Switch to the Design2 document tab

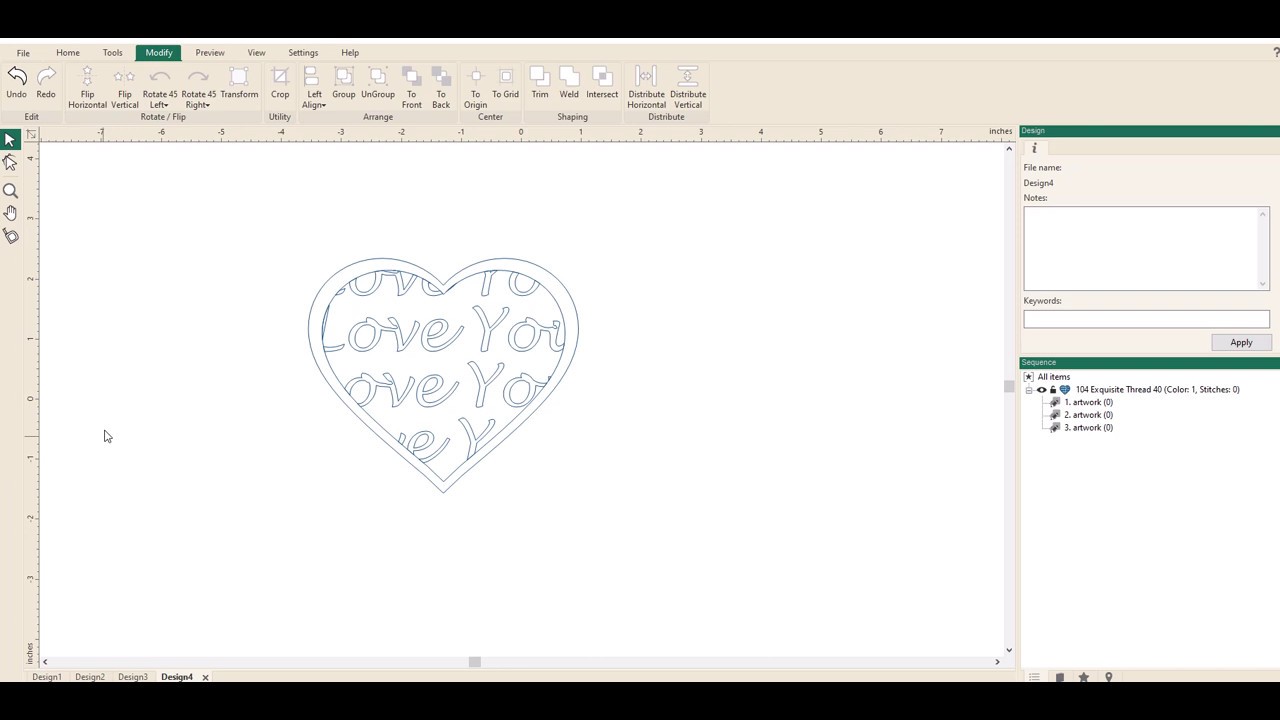point(89,677)
